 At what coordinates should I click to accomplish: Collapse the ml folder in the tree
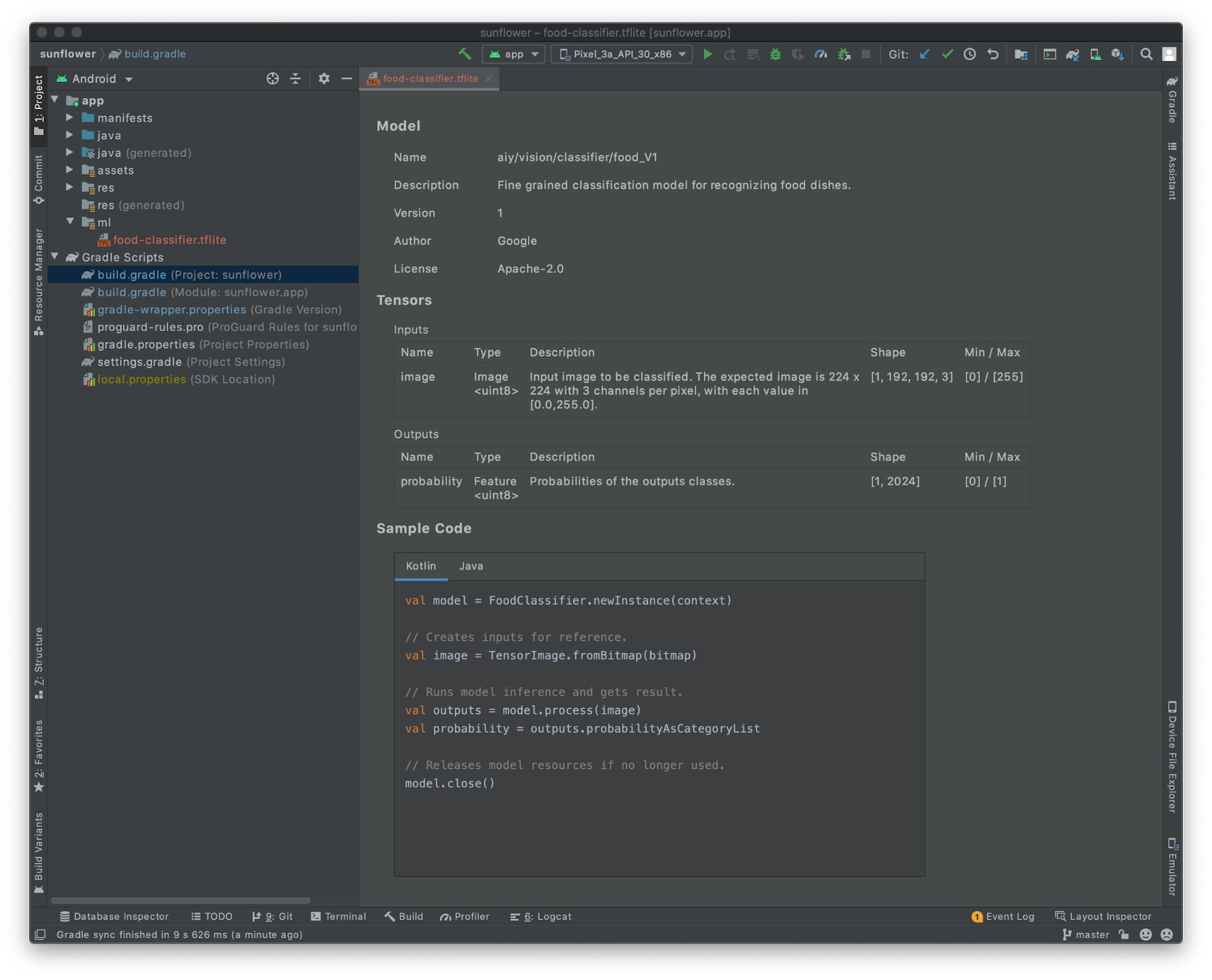point(70,222)
